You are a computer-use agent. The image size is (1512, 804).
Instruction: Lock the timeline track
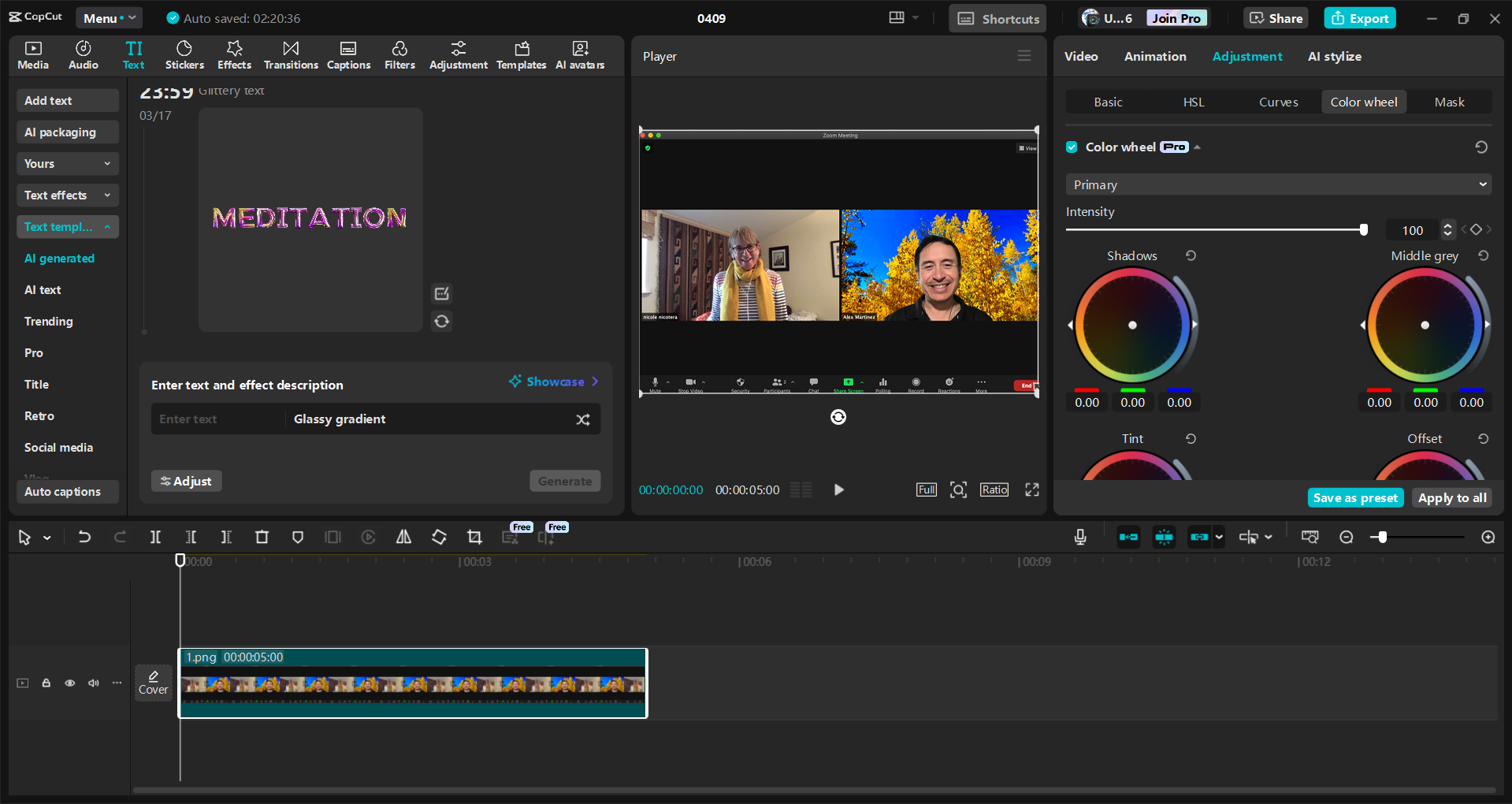(46, 683)
